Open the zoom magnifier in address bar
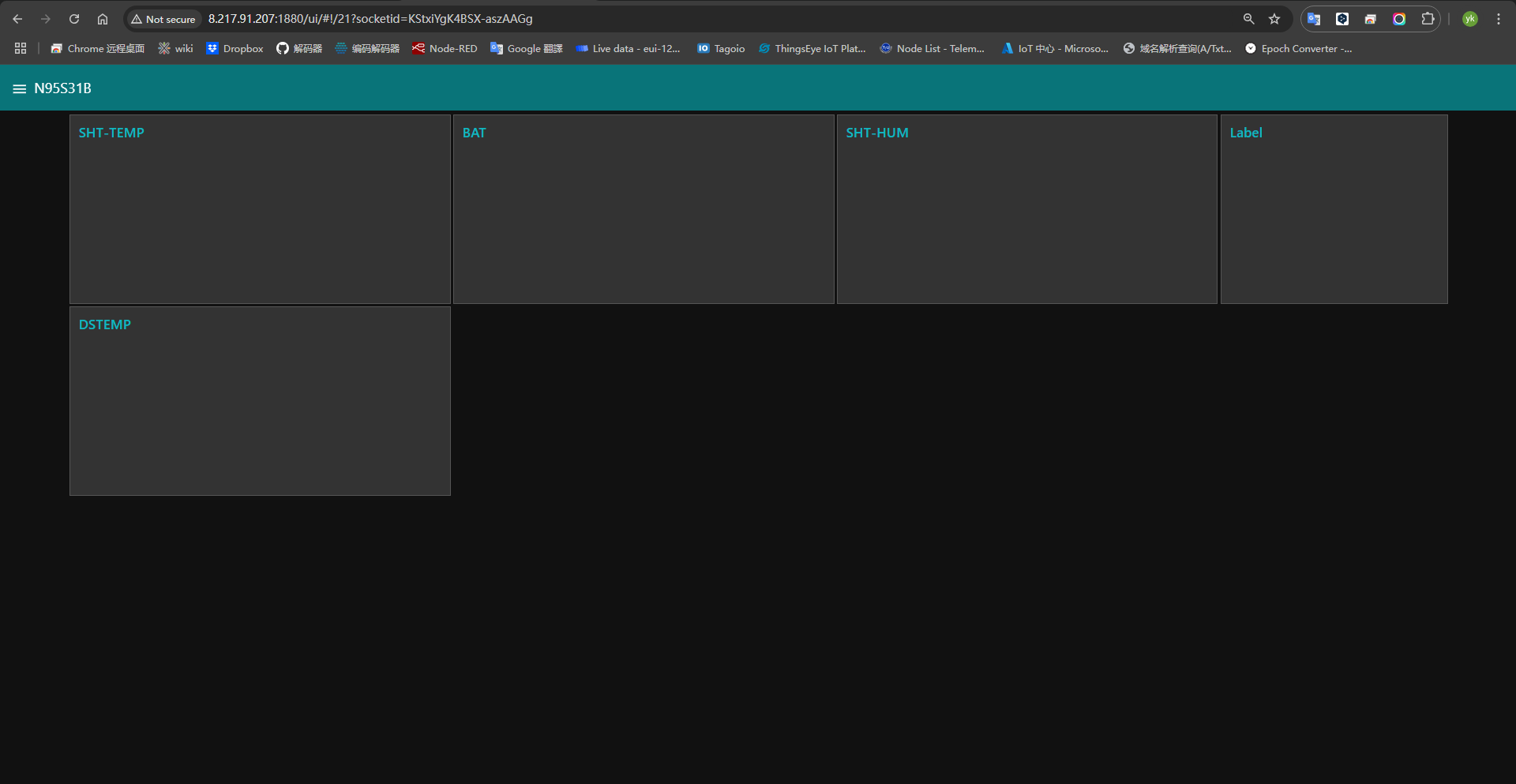1516x784 pixels. pyautogui.click(x=1249, y=19)
